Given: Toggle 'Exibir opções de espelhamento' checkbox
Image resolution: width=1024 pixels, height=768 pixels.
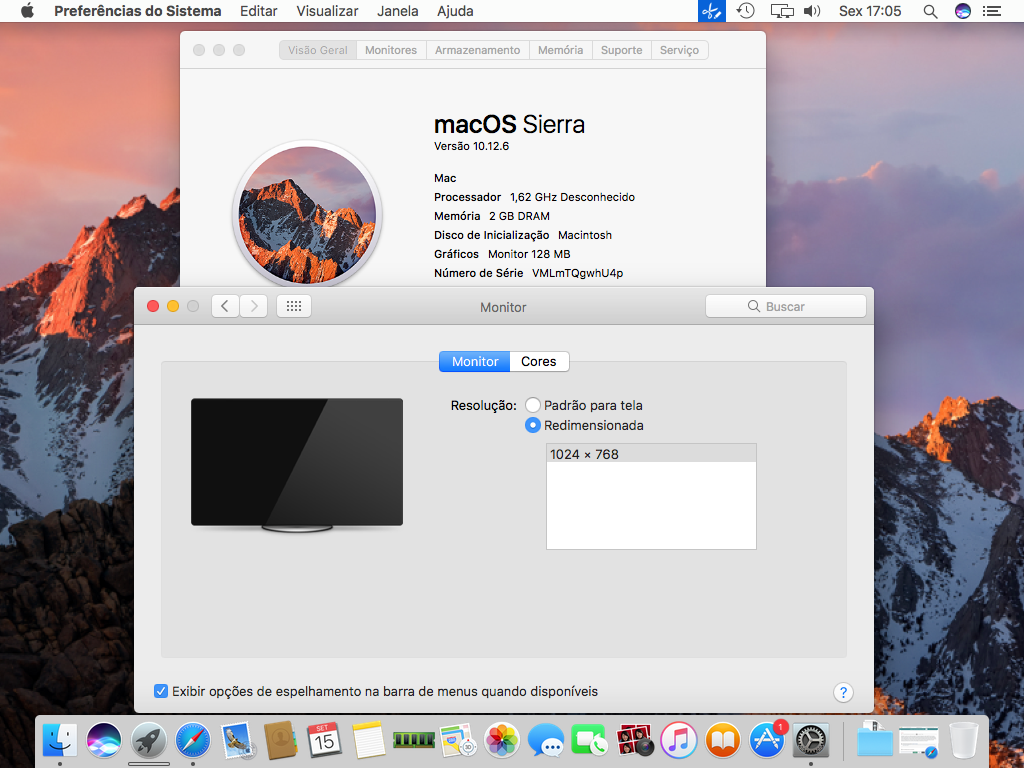Looking at the screenshot, I should tap(161, 691).
